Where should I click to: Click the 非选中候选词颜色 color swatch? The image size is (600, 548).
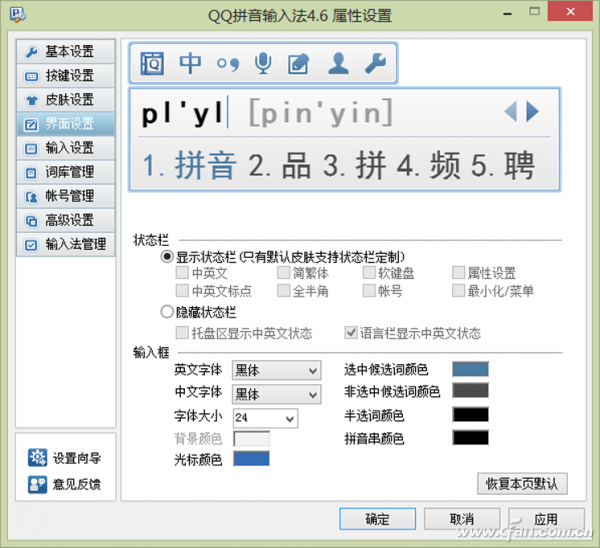point(470,390)
